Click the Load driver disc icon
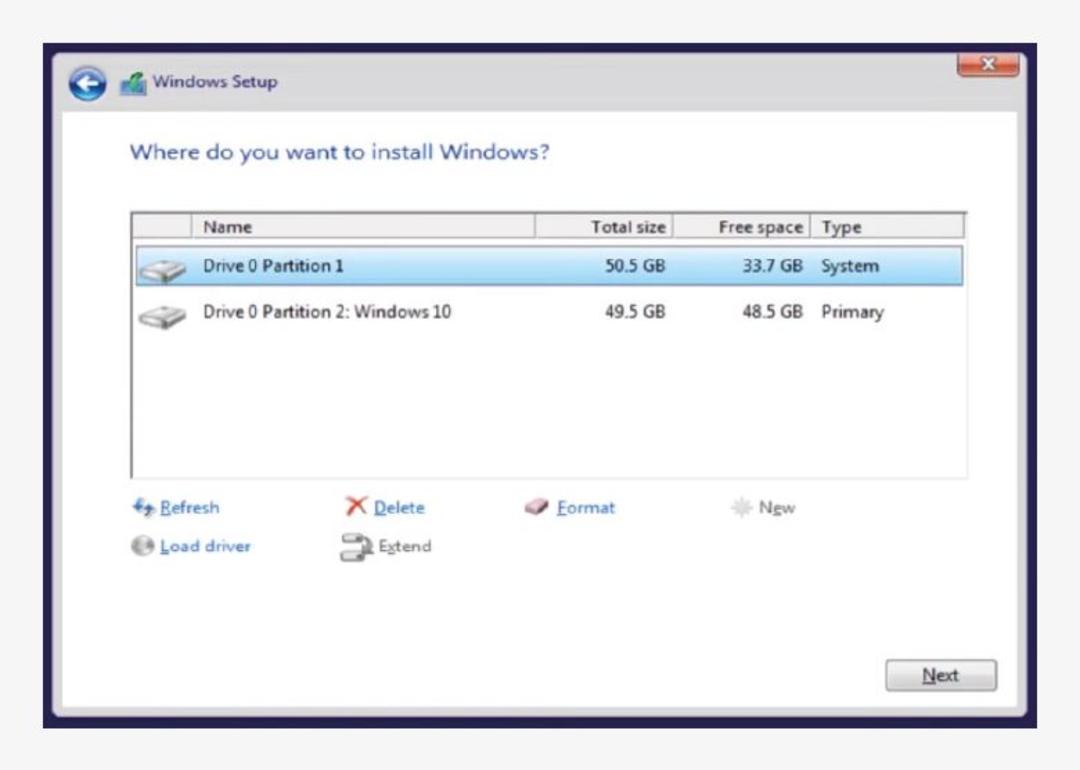Screen dimensions: 1080x770 pos(143,545)
